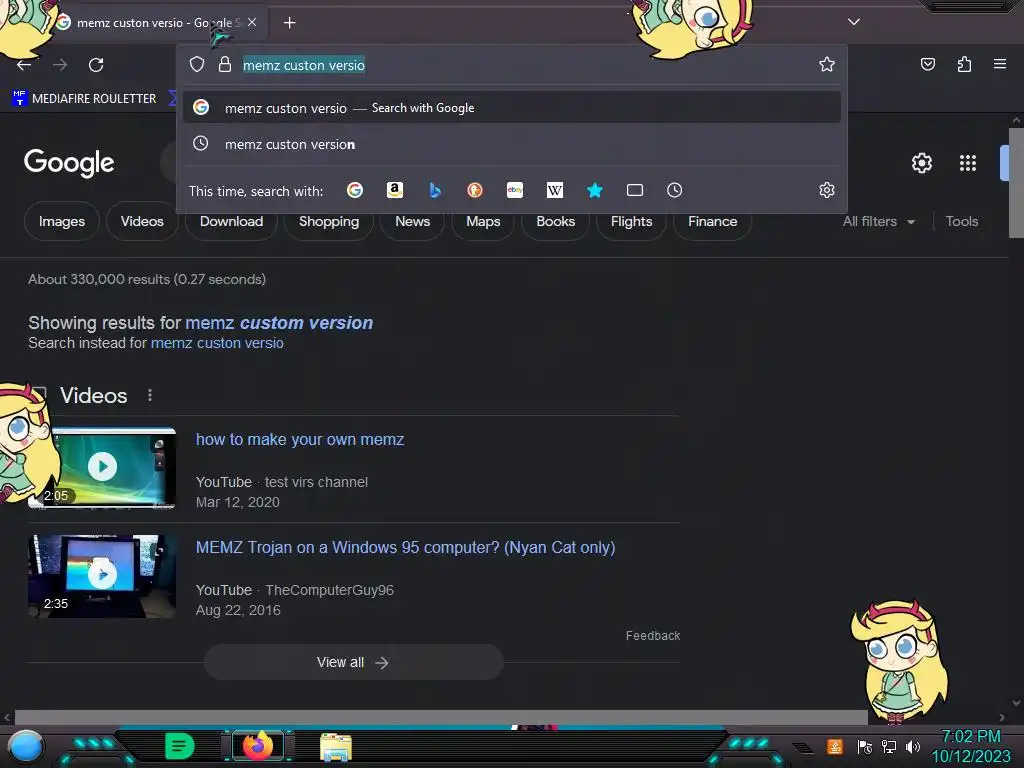
Task: Open File Explorer from taskbar
Action: 336,746
